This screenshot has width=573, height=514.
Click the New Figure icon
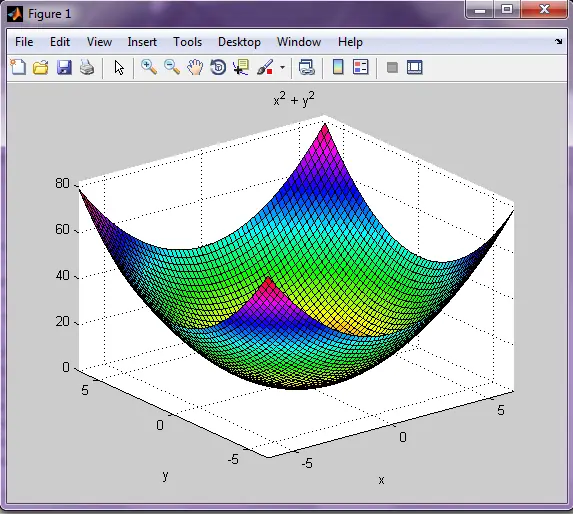click(18, 68)
